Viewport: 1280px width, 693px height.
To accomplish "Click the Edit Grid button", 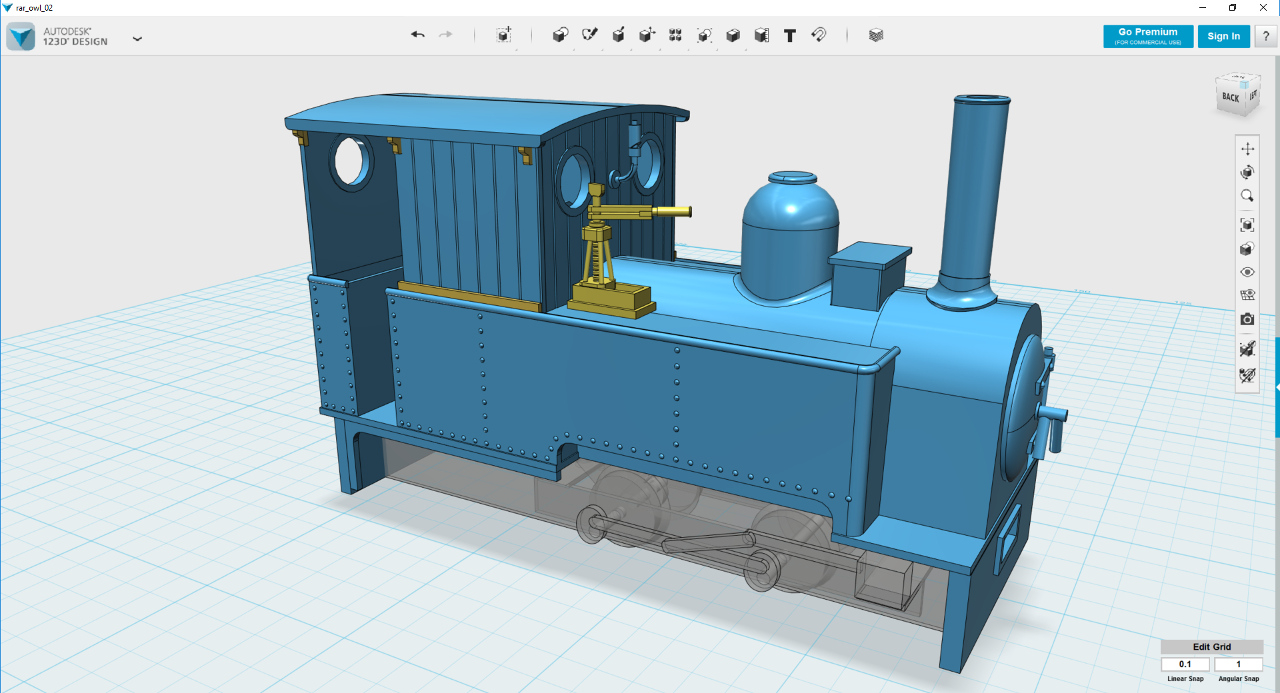I will click(x=1212, y=647).
